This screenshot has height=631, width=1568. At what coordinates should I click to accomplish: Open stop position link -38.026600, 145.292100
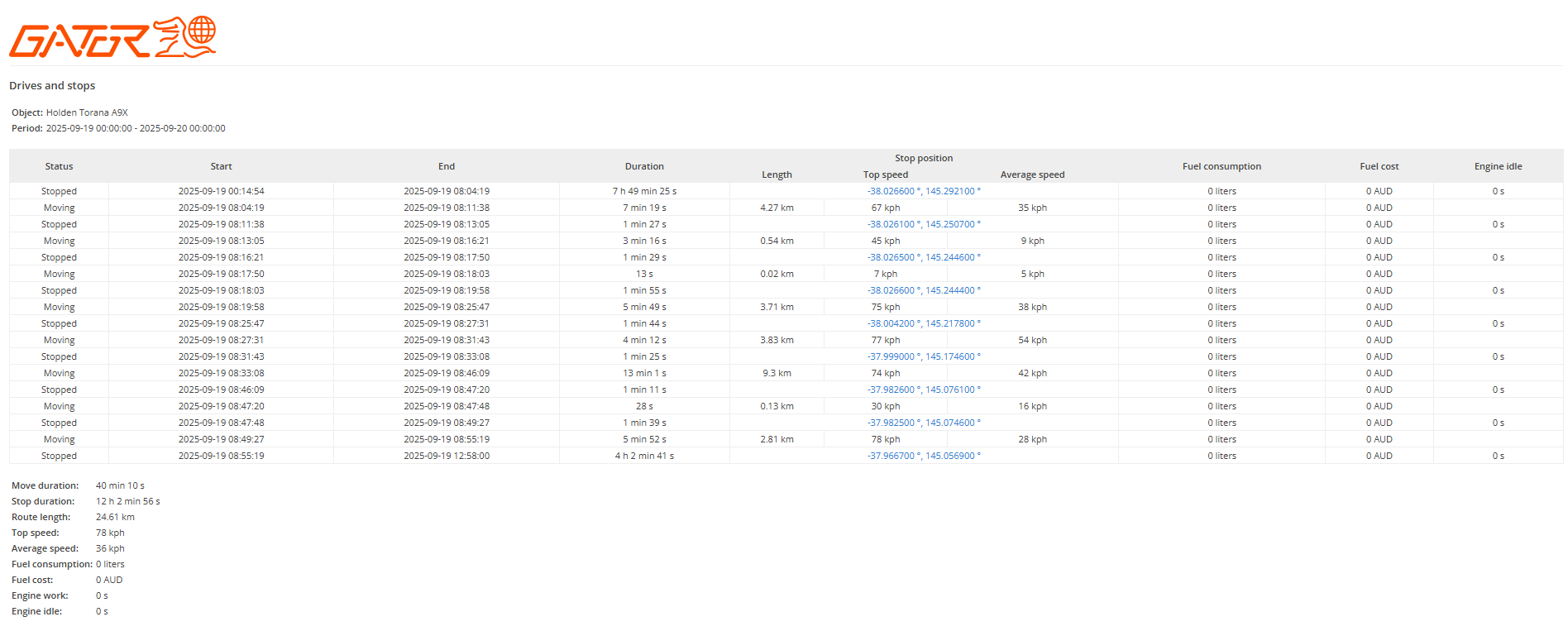pyautogui.click(x=923, y=191)
